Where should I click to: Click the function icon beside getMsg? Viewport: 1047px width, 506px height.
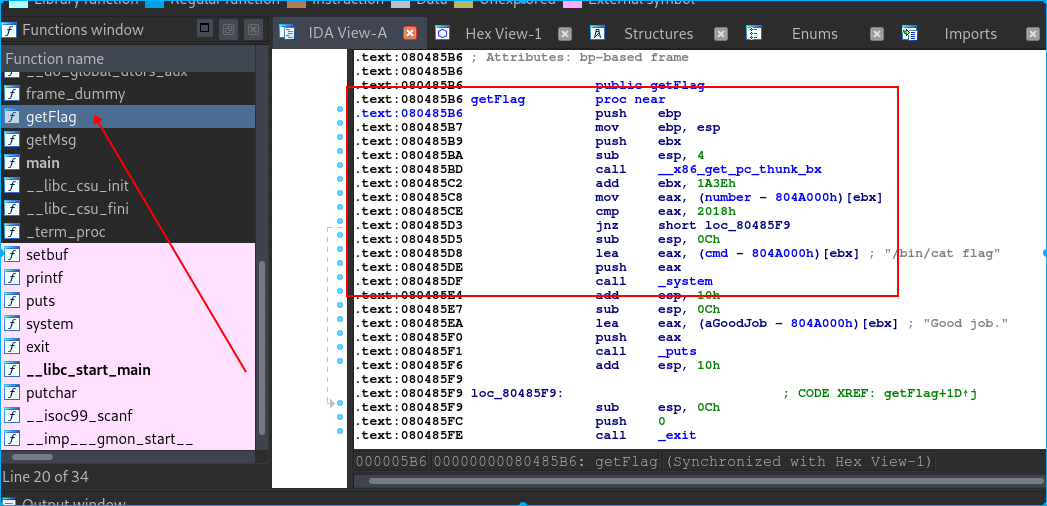pos(11,140)
